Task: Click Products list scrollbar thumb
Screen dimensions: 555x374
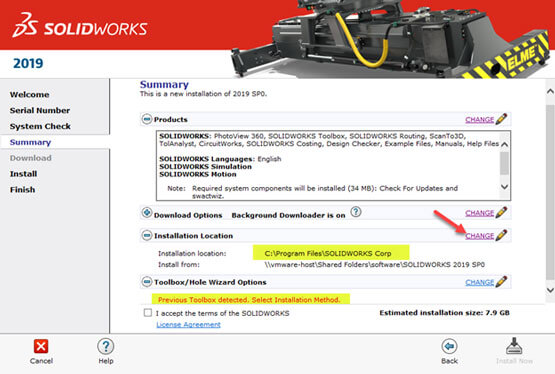Action: [x=504, y=163]
